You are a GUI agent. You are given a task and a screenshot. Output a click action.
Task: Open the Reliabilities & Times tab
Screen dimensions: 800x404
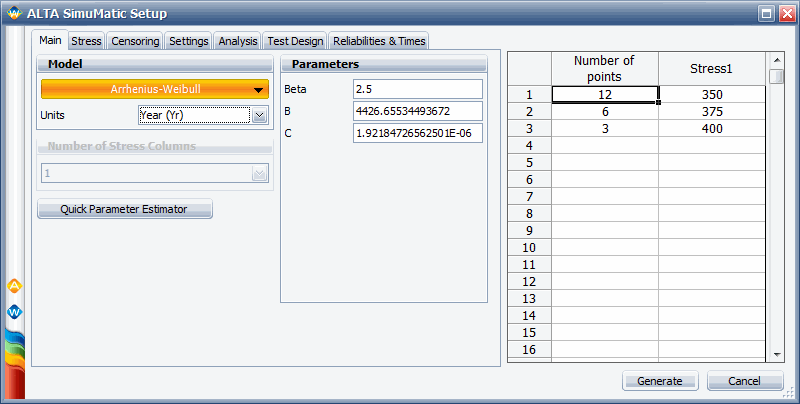pyautogui.click(x=379, y=41)
